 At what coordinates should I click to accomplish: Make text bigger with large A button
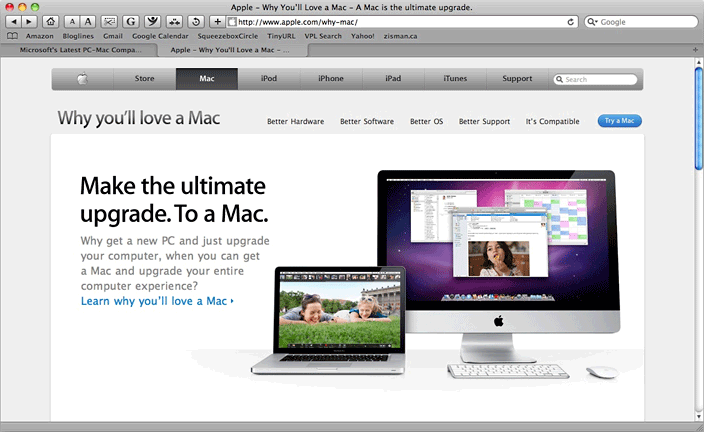pos(88,22)
